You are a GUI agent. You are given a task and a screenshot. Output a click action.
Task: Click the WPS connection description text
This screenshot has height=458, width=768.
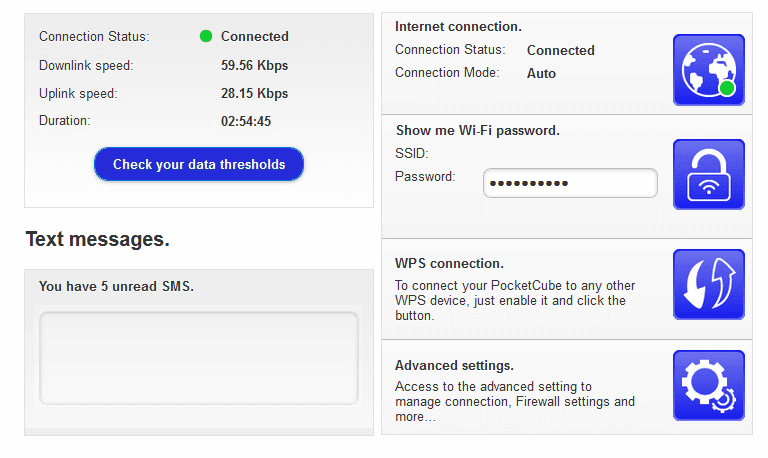(515, 301)
